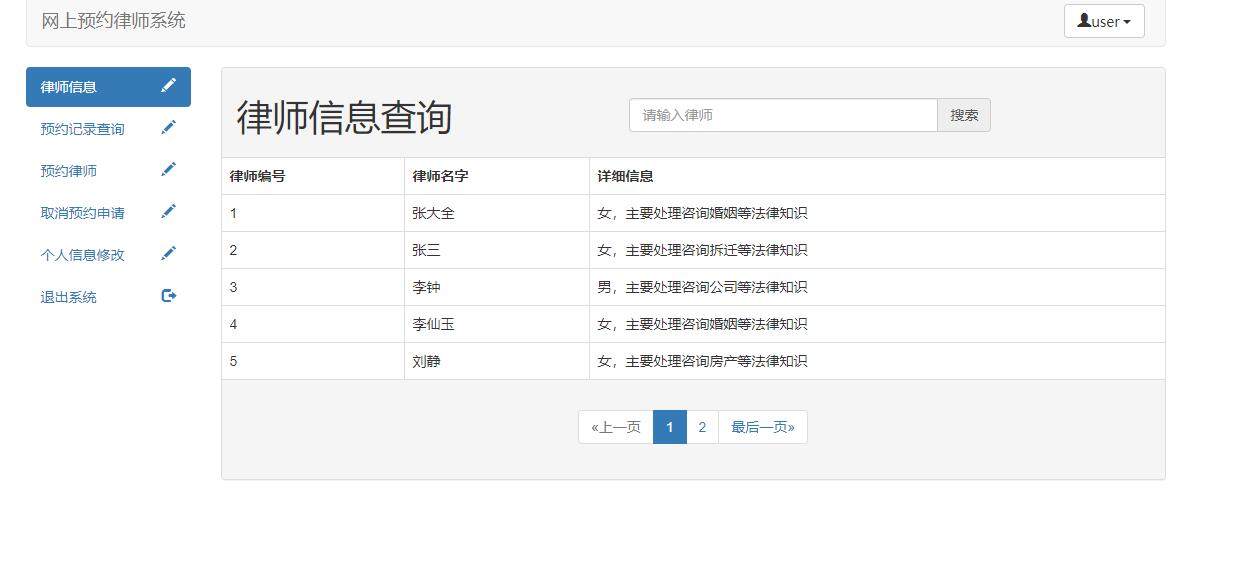Select the 个人信息修改 sidebar item
The width and height of the screenshot is (1244, 580).
(x=81, y=254)
